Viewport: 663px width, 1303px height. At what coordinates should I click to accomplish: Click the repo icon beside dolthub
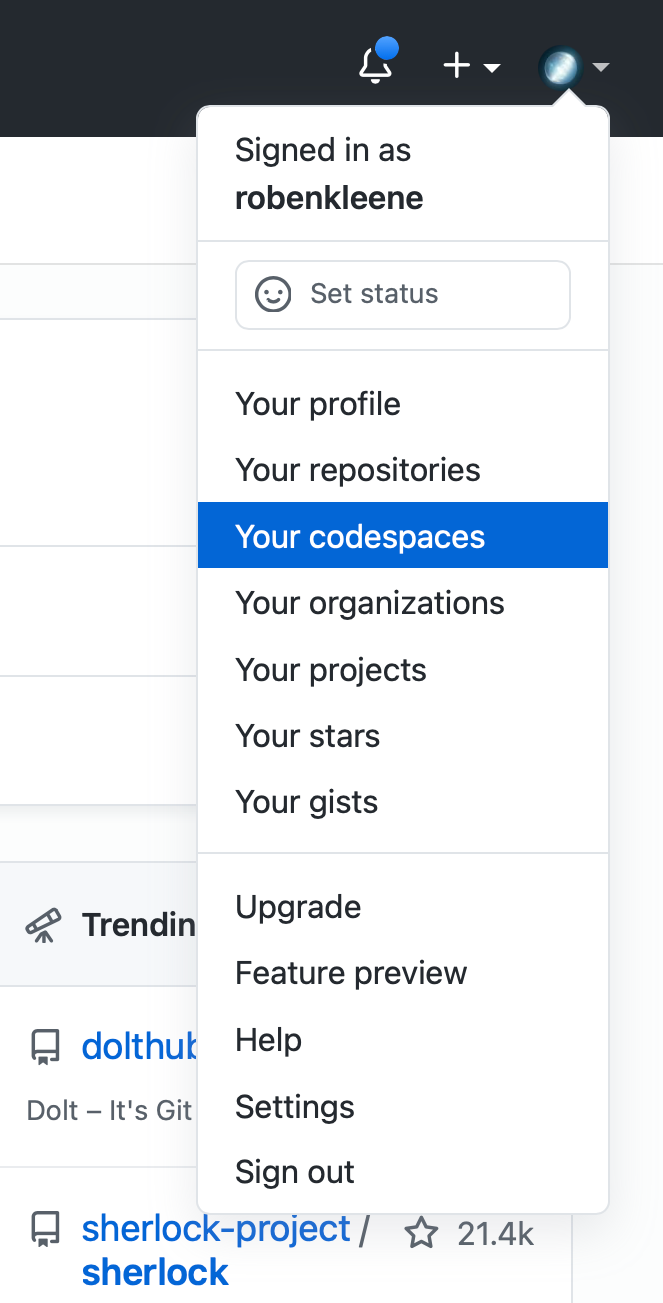click(45, 1047)
